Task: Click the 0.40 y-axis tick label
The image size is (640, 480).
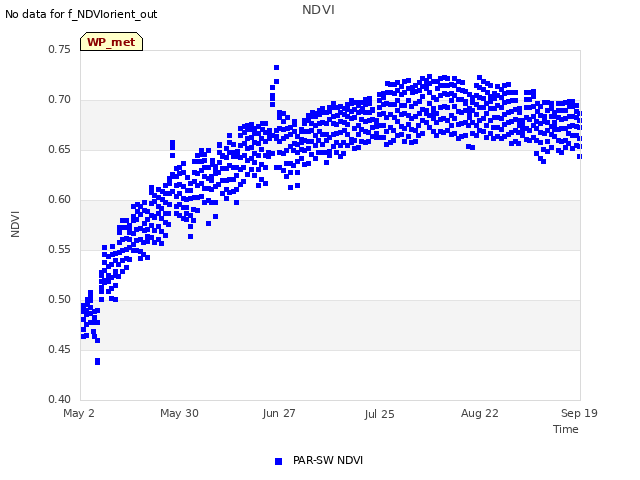Action: click(x=59, y=399)
